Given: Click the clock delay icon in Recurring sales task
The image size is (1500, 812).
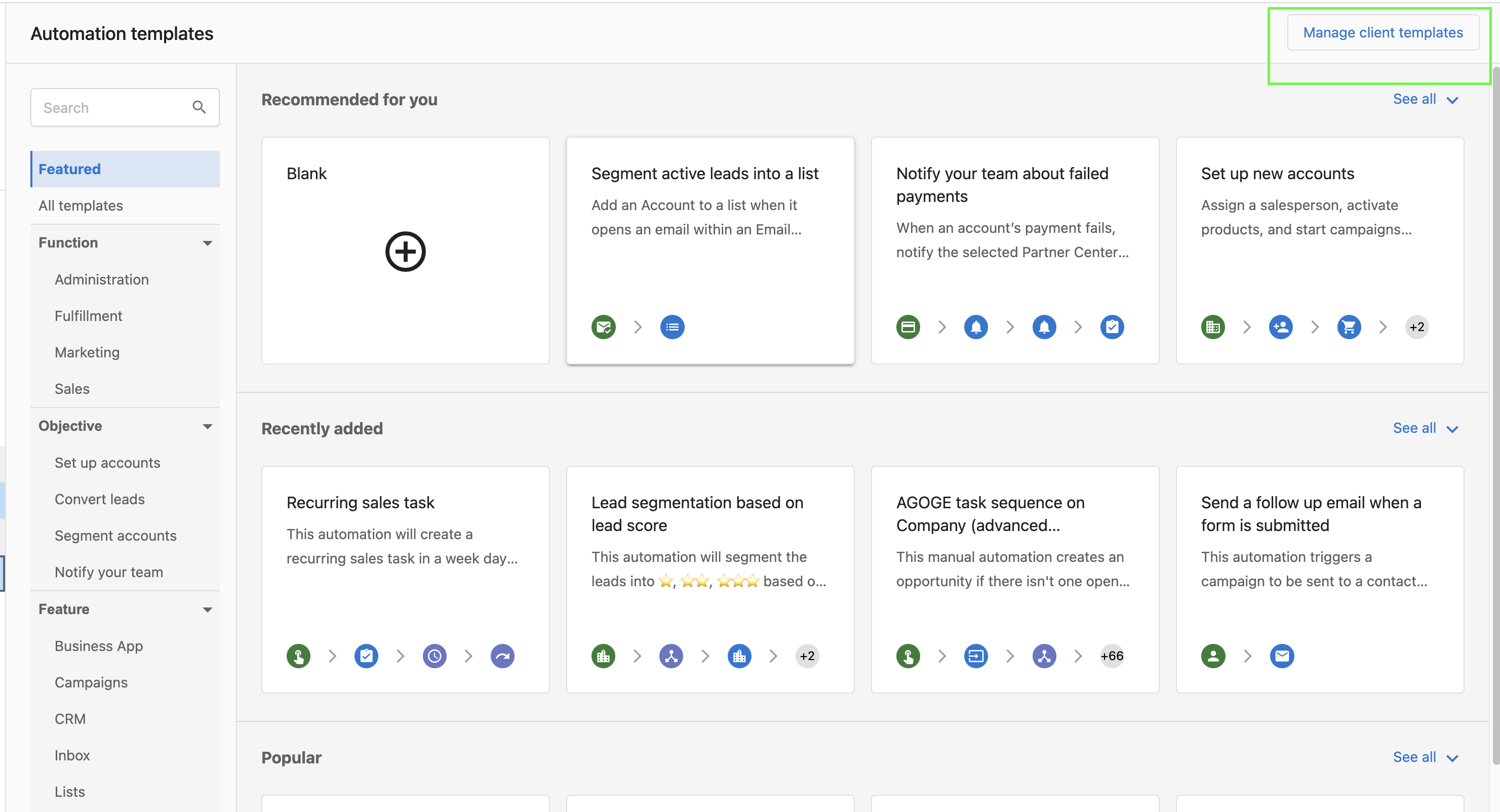Looking at the screenshot, I should pos(435,656).
